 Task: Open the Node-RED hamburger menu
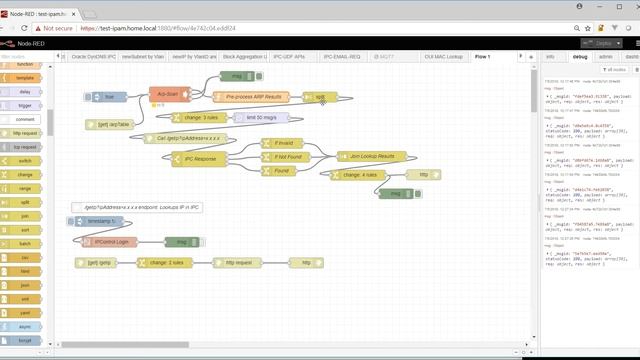point(637,43)
